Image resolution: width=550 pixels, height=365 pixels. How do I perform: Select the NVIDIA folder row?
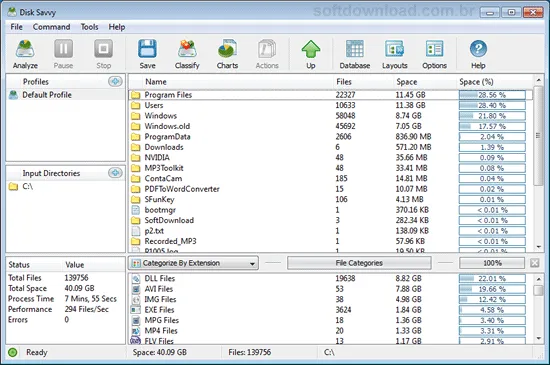[330, 158]
